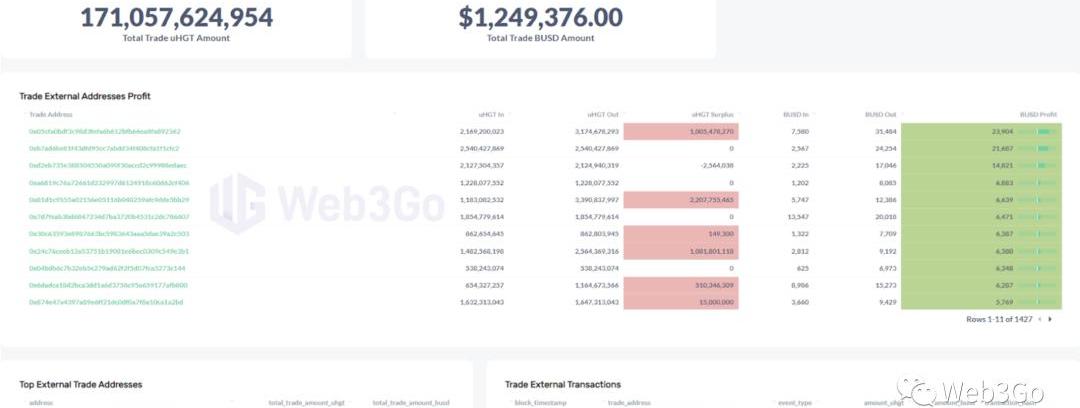Sort transactions by block_timestamp column
This screenshot has height=408, width=1080.
pyautogui.click(x=538, y=403)
